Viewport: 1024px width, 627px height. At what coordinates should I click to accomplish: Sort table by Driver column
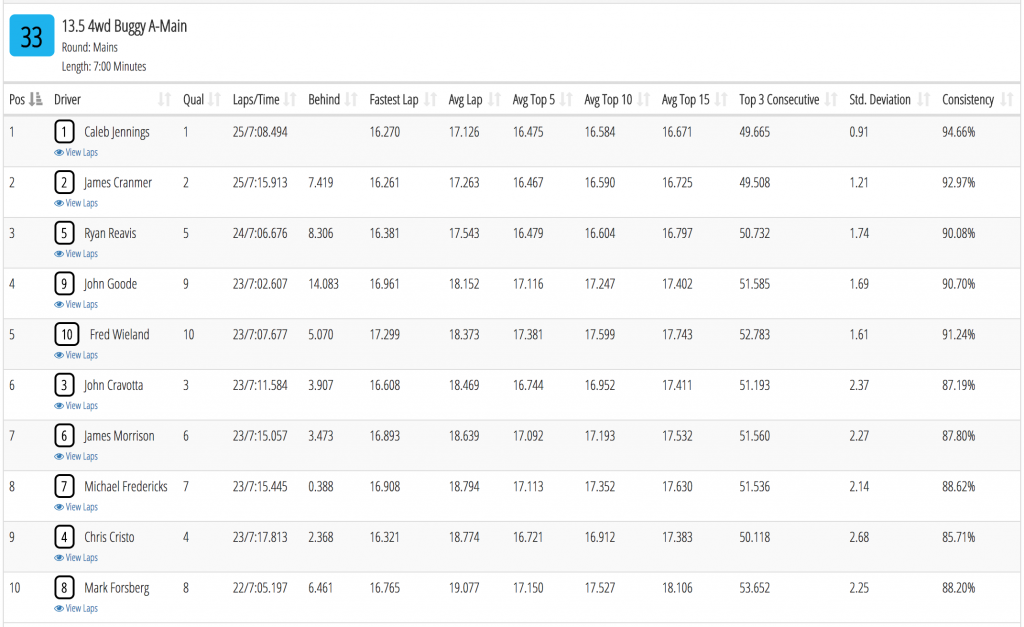(x=112, y=99)
